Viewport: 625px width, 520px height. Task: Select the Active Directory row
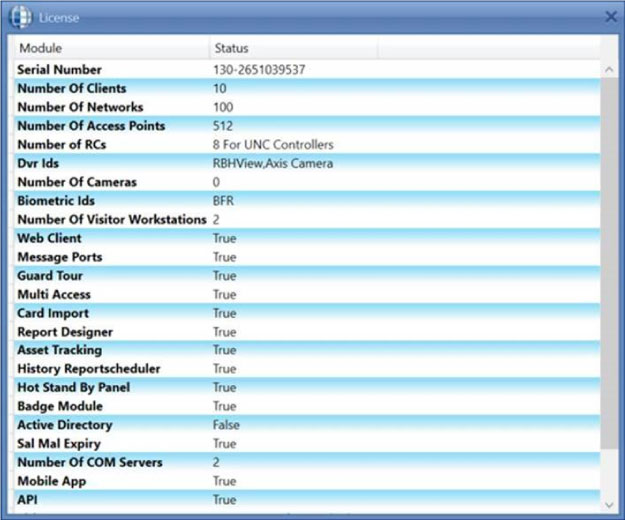tap(65, 425)
